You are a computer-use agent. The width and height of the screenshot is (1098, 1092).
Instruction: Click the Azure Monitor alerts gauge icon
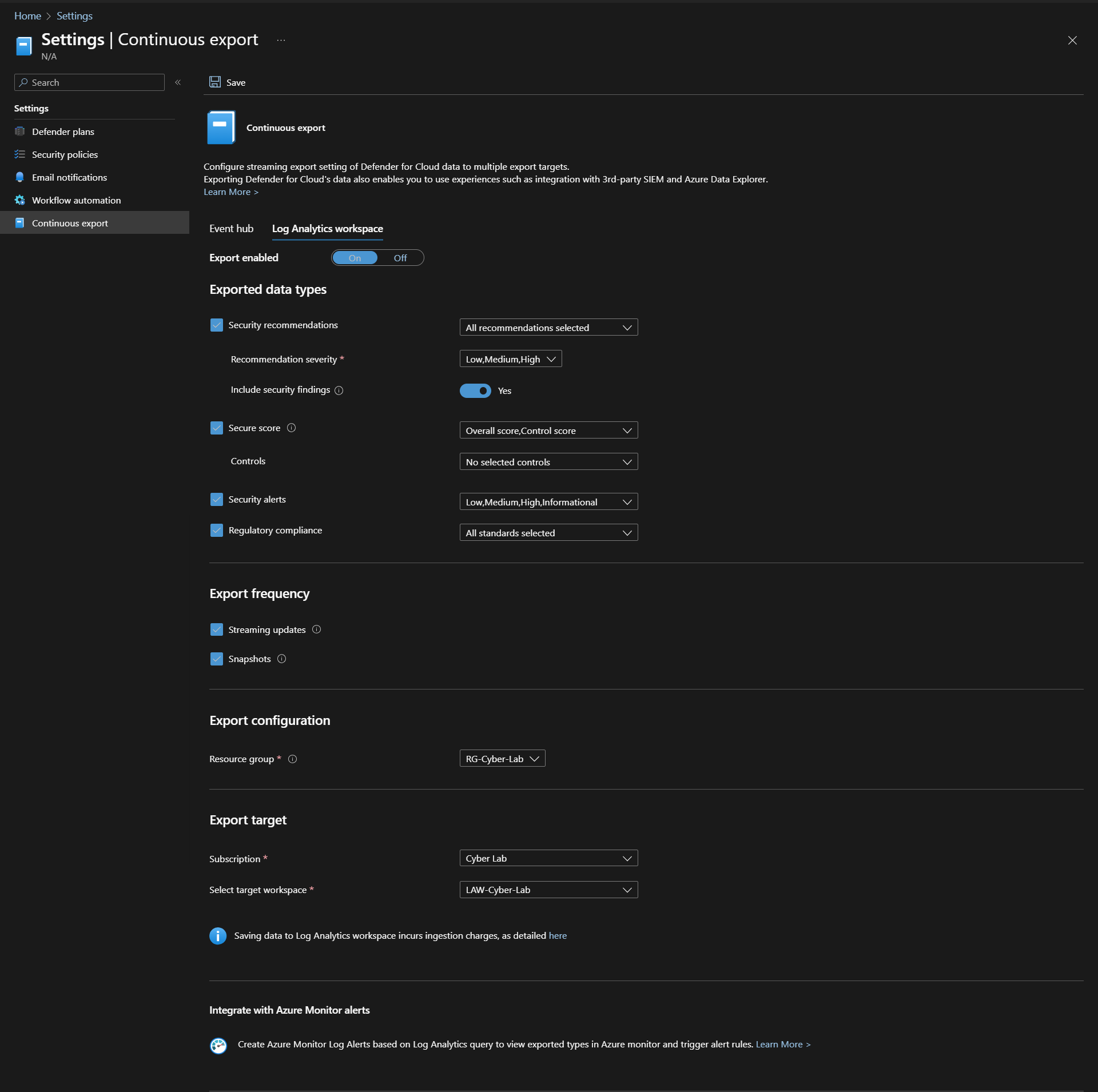(x=218, y=1046)
